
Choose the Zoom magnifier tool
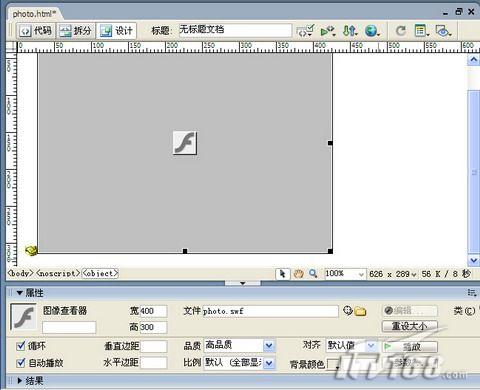tap(313, 274)
